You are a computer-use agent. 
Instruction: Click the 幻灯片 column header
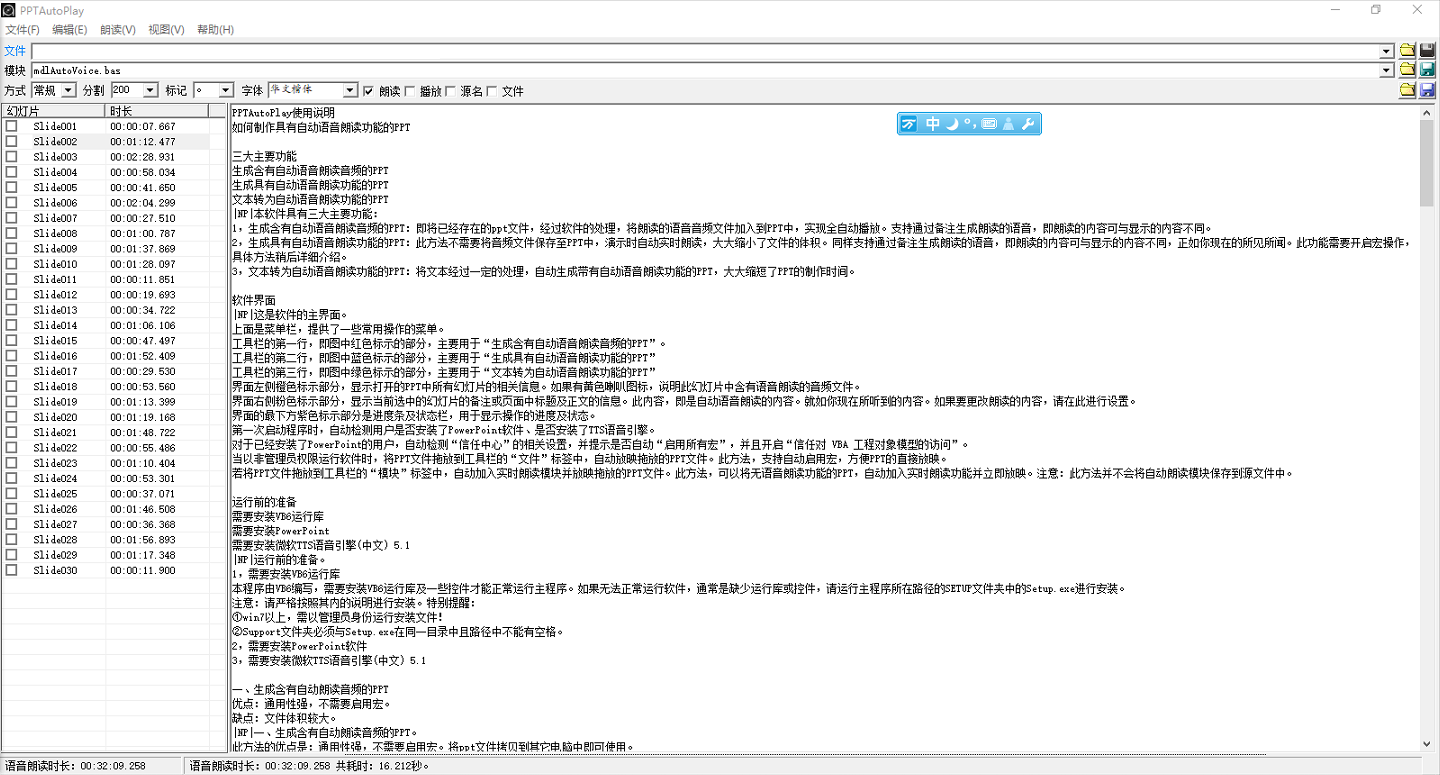click(x=54, y=111)
